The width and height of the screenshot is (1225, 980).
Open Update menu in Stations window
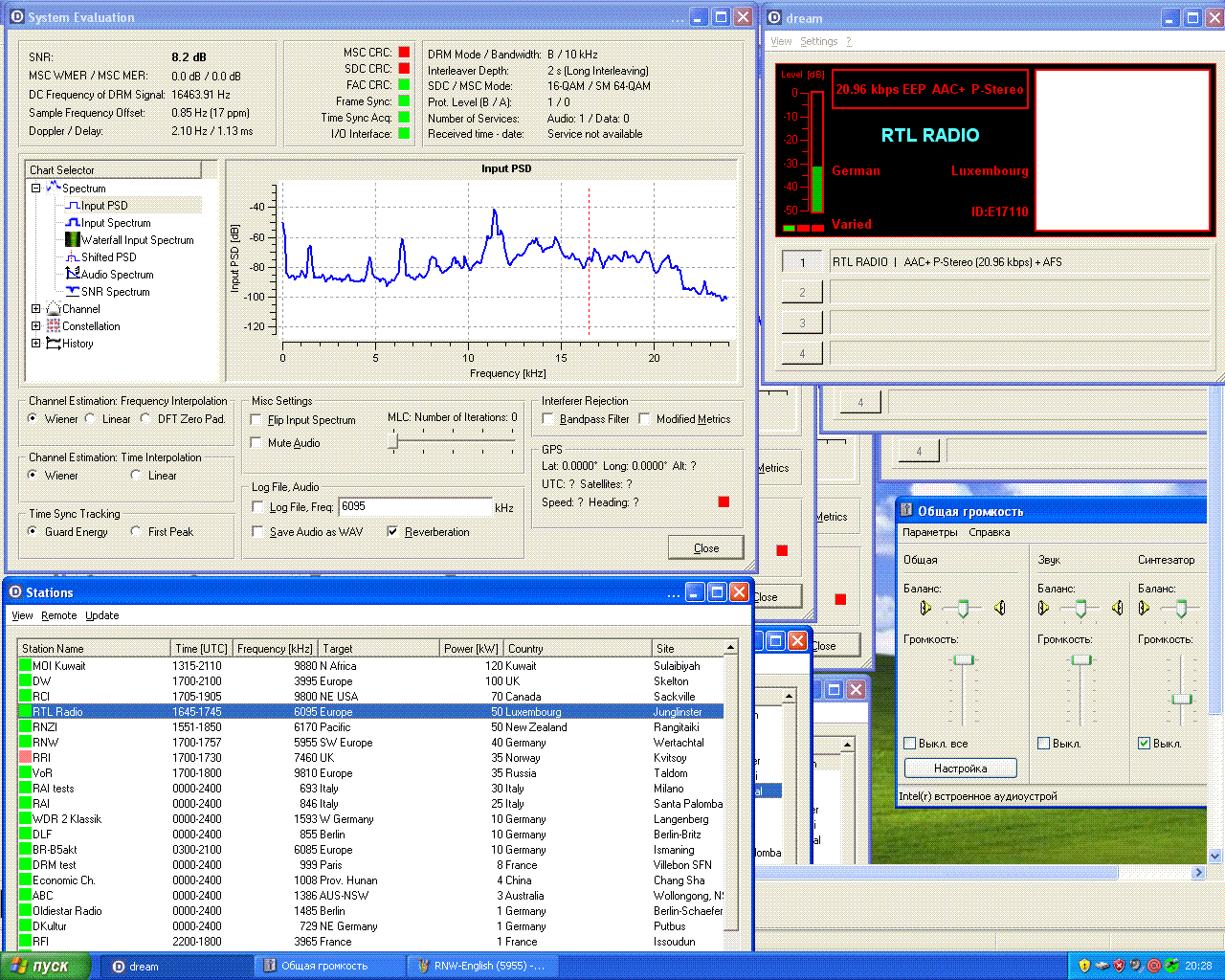[x=101, y=615]
